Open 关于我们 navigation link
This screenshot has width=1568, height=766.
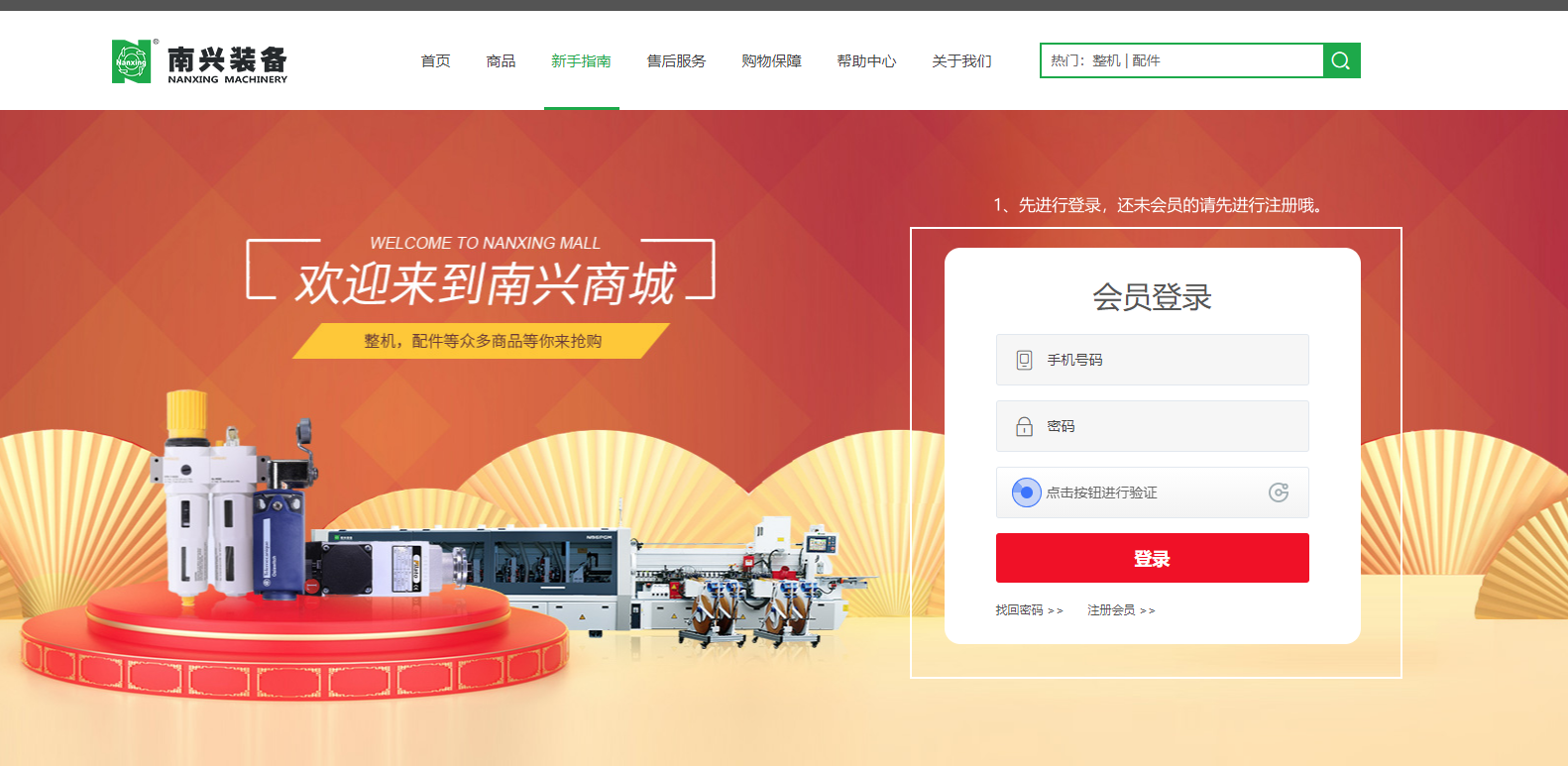point(961,61)
